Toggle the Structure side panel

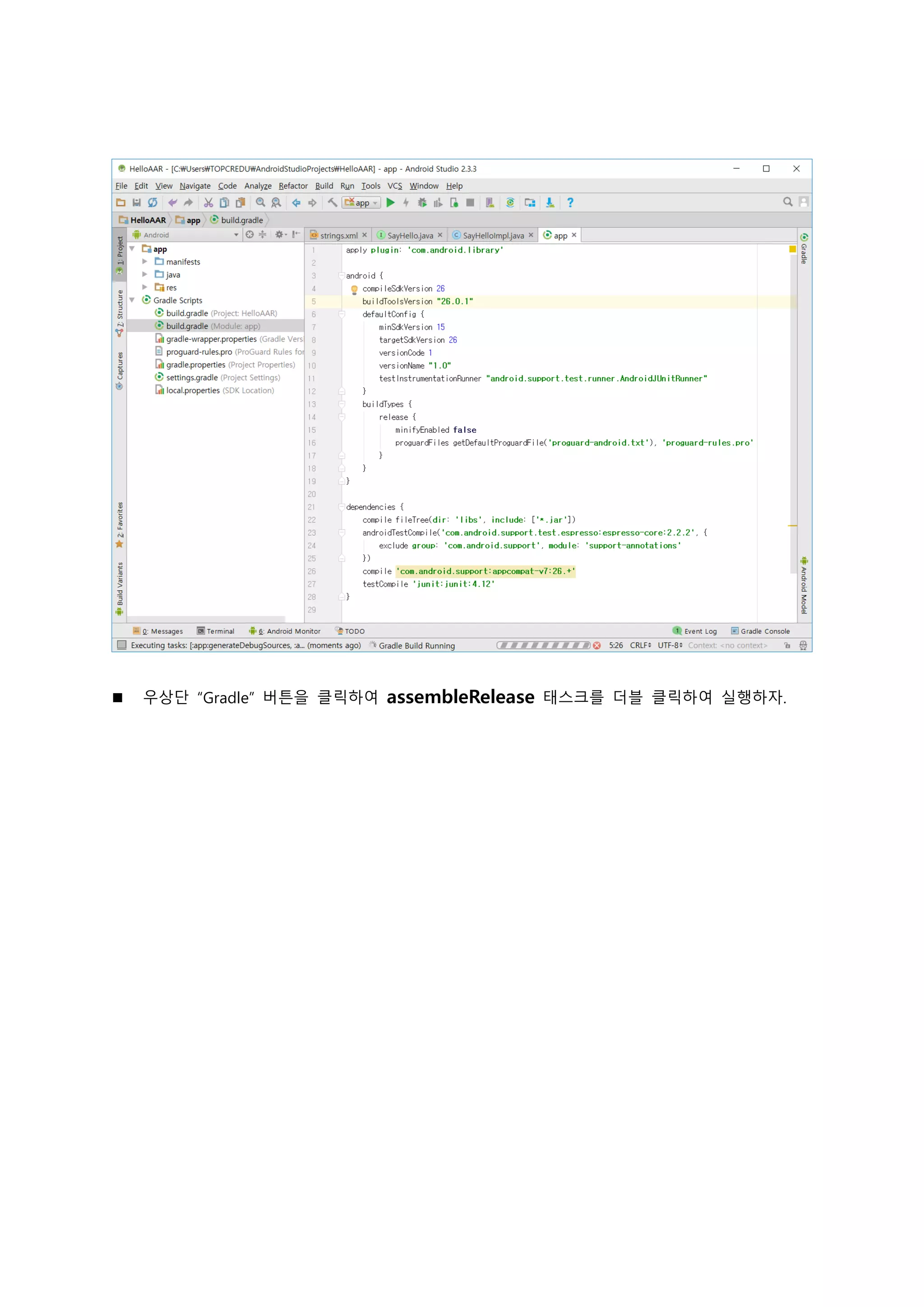pos(120,314)
